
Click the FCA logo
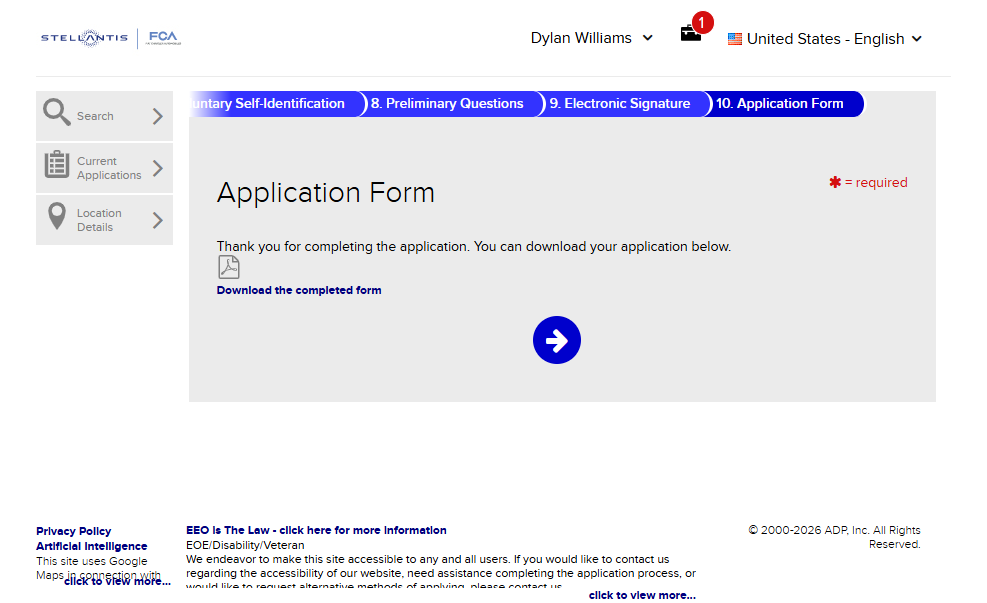[163, 38]
